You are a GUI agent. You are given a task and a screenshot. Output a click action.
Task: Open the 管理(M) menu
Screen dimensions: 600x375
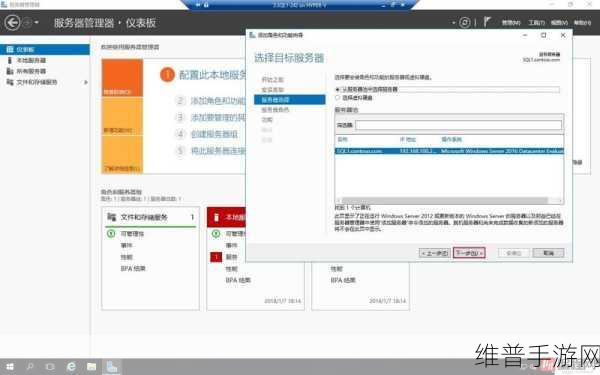[x=511, y=23]
